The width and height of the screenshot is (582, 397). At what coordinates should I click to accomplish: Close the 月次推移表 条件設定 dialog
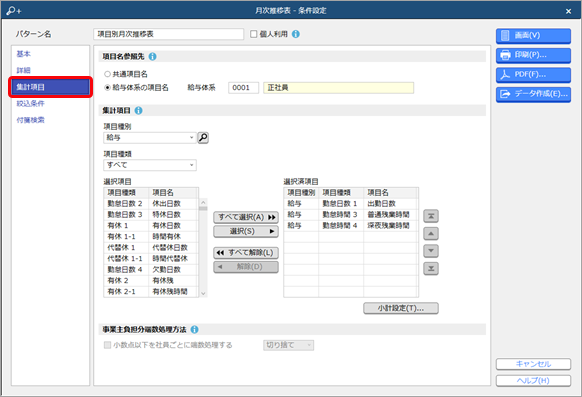(x=568, y=11)
